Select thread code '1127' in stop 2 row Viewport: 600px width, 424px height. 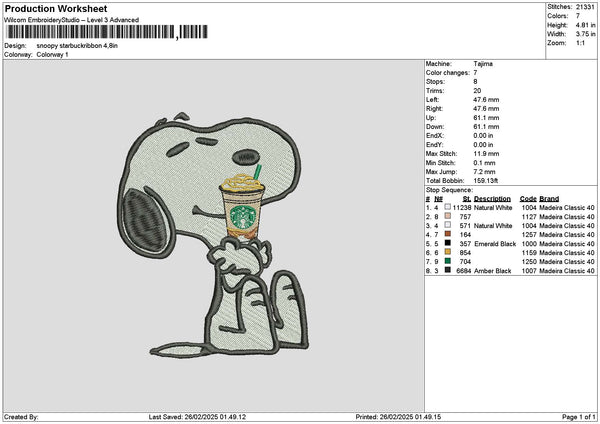pos(529,217)
